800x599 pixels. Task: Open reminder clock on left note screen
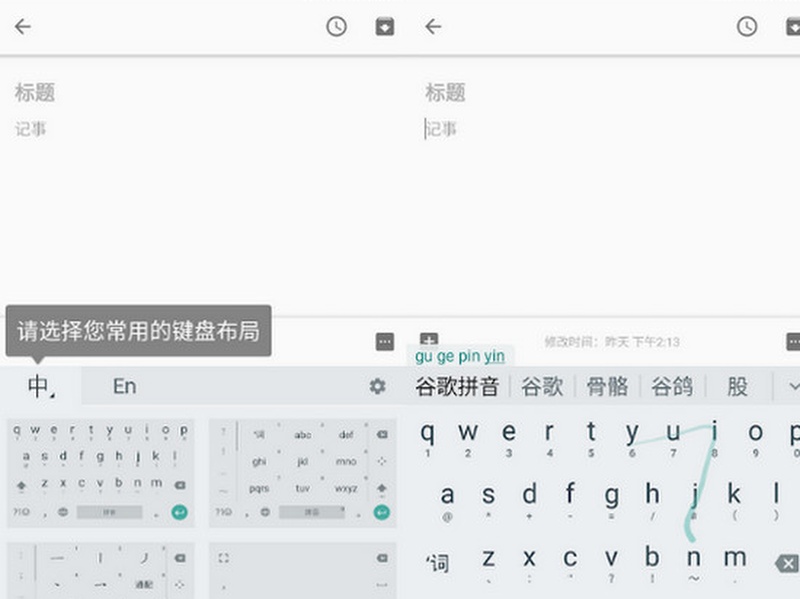click(336, 27)
